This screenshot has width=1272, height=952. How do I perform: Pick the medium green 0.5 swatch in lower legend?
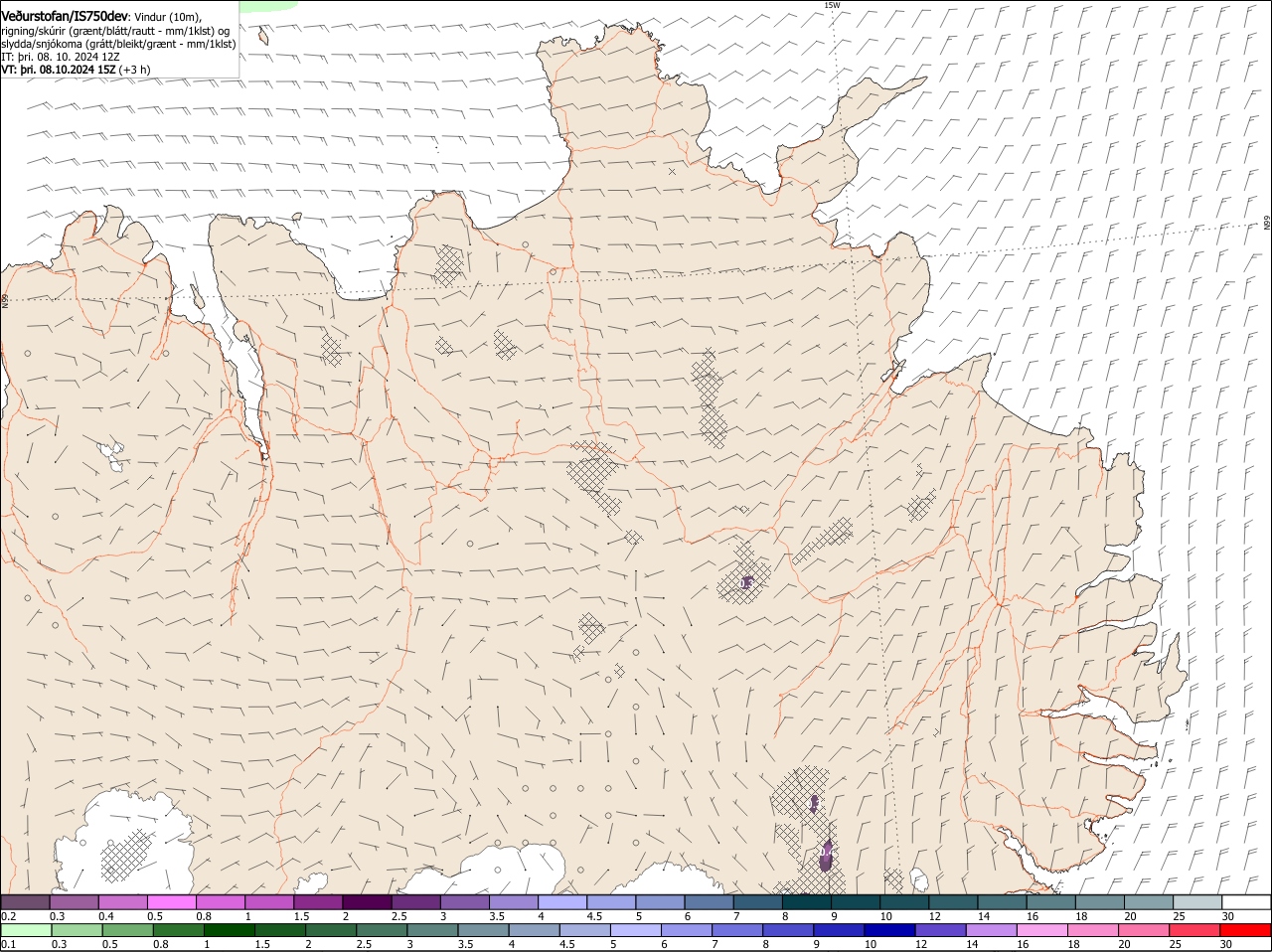click(x=128, y=930)
